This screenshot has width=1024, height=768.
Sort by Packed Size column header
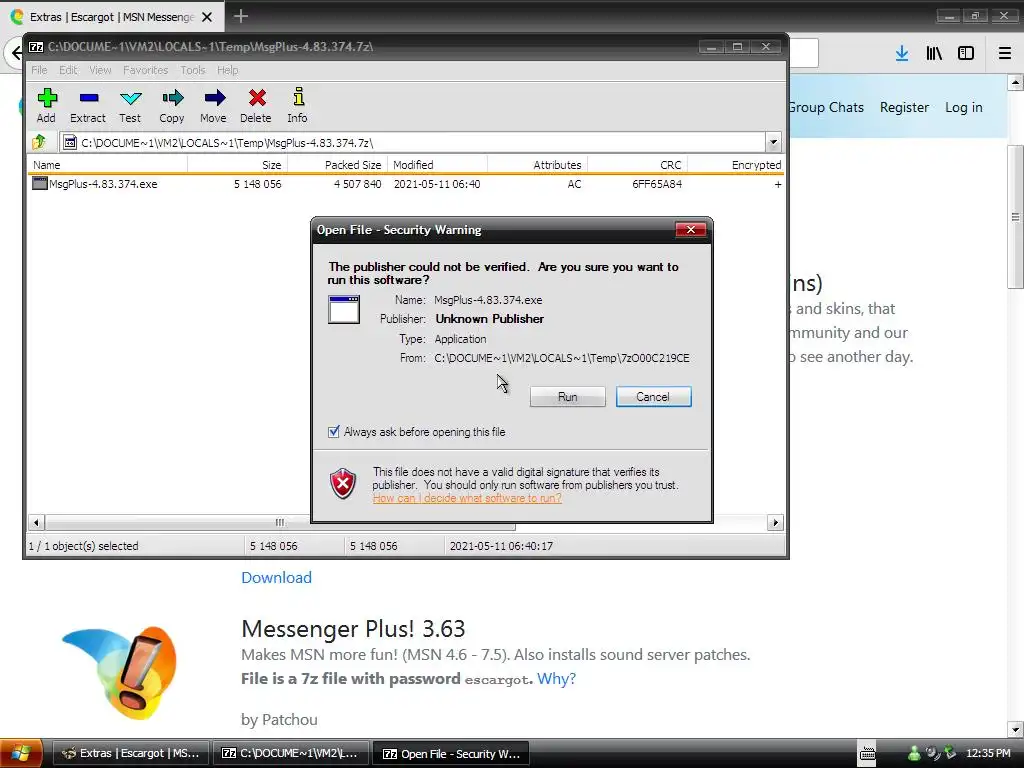[x=337, y=165]
